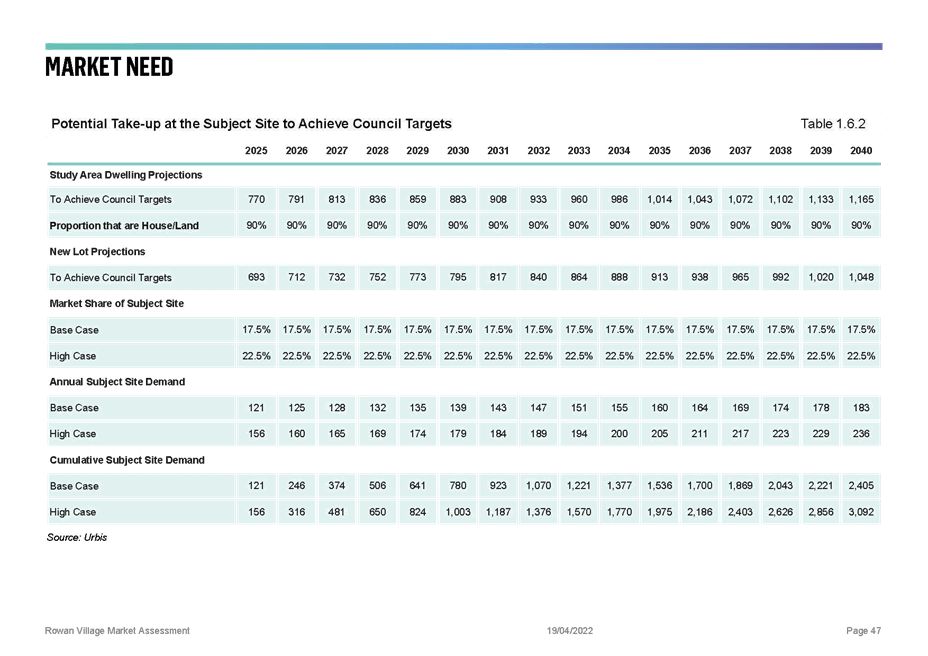Click the 2040 column header
Screen dimensions: 928x656
[861, 150]
